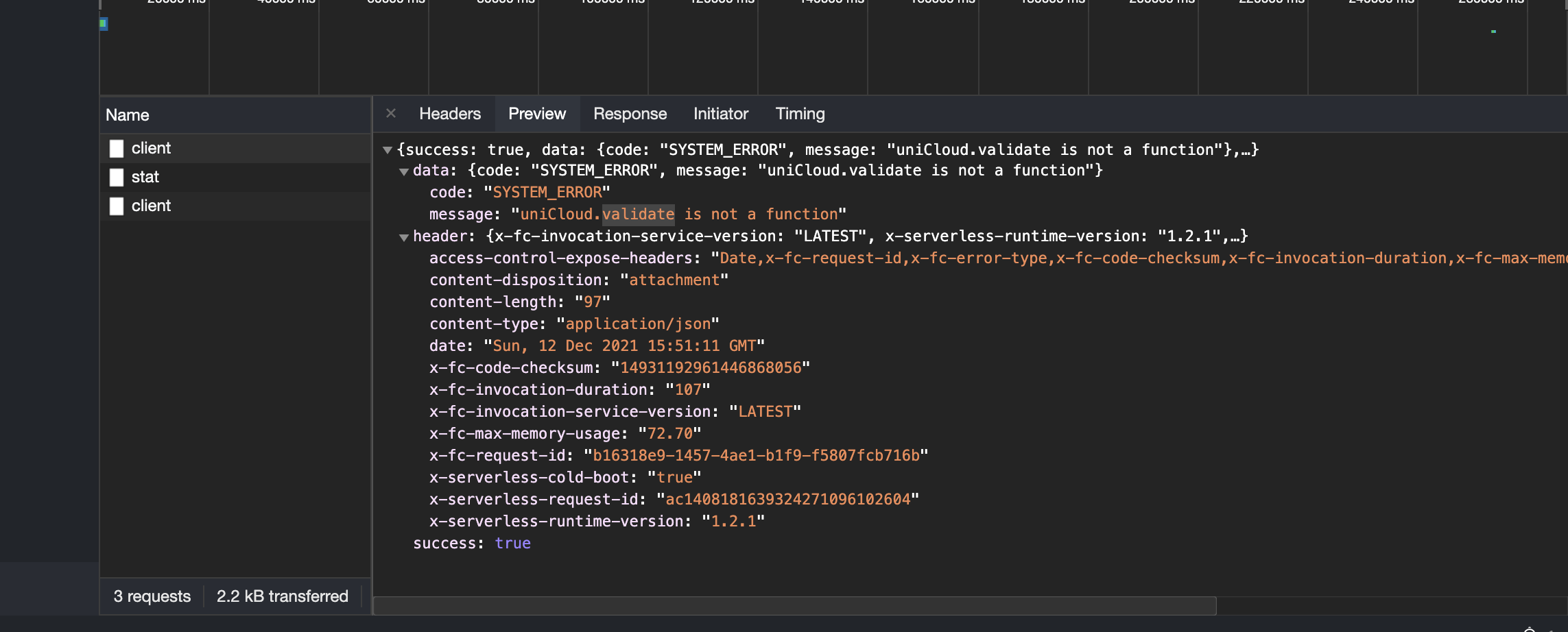Switch to the Response tab
This screenshot has width=1568, height=632.
pyautogui.click(x=630, y=114)
